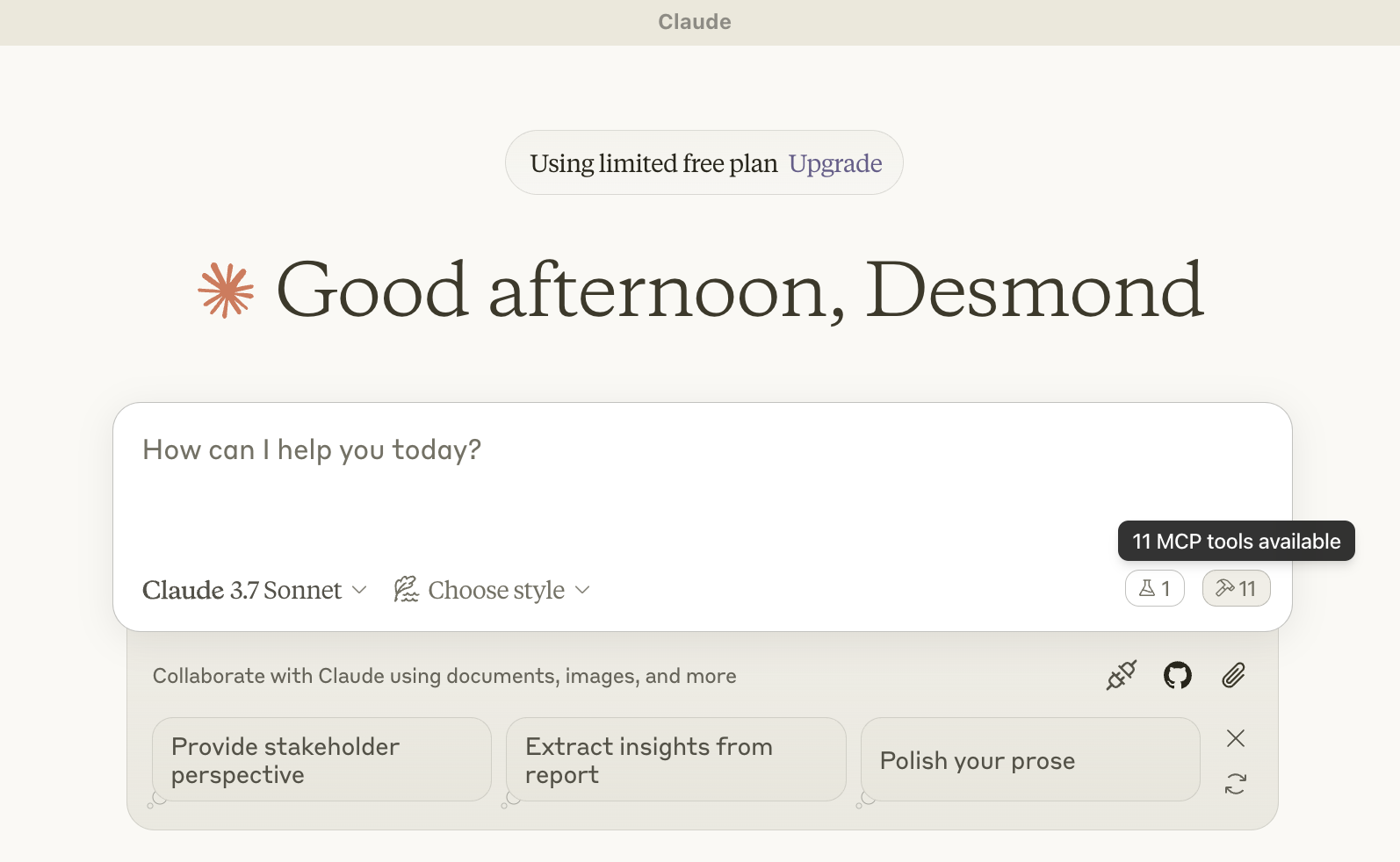Click the quill style icon
Viewport: 1400px width, 862px height.
(x=406, y=589)
